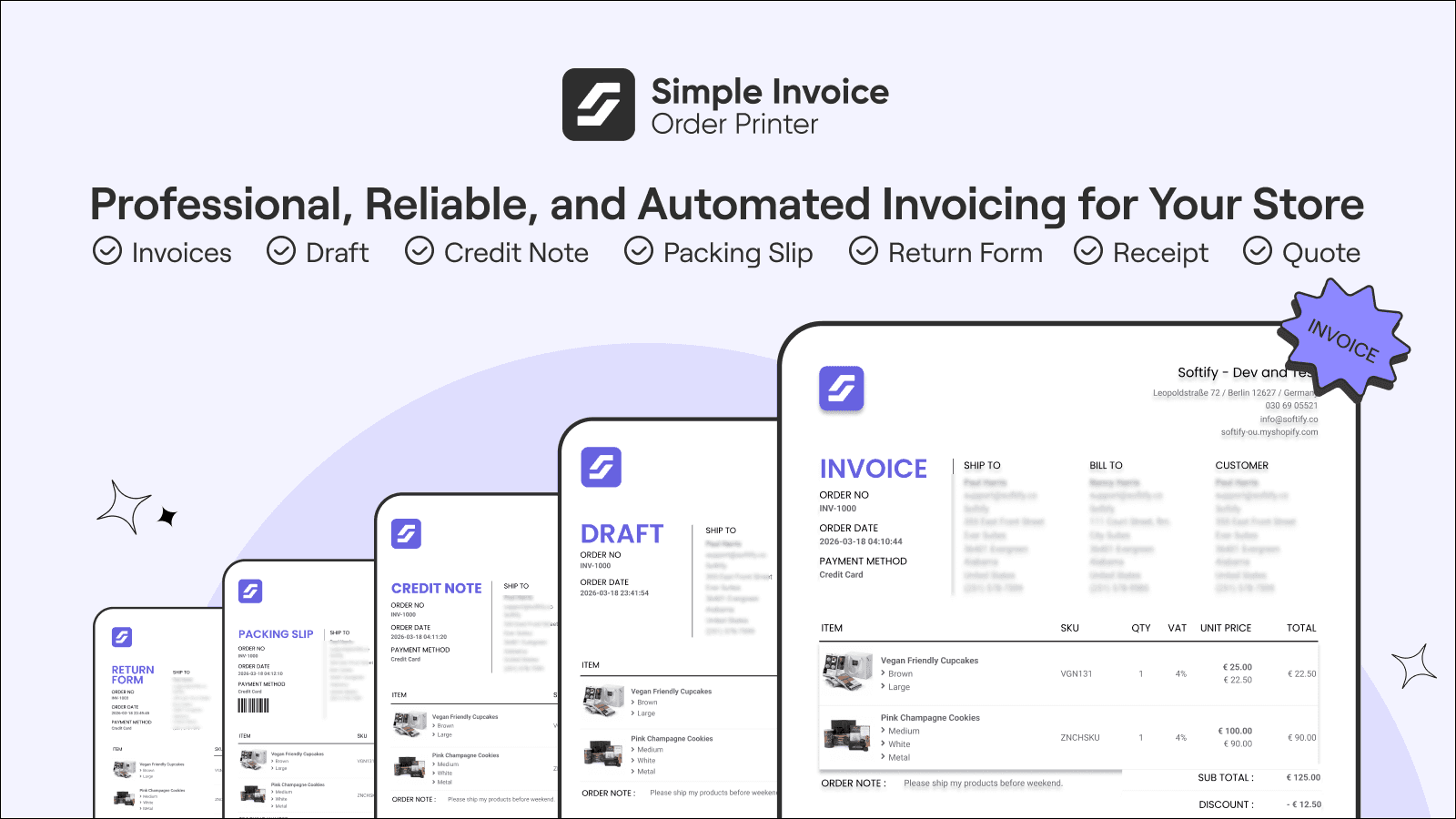Click the checkmark icon beside Quote

[1258, 250]
